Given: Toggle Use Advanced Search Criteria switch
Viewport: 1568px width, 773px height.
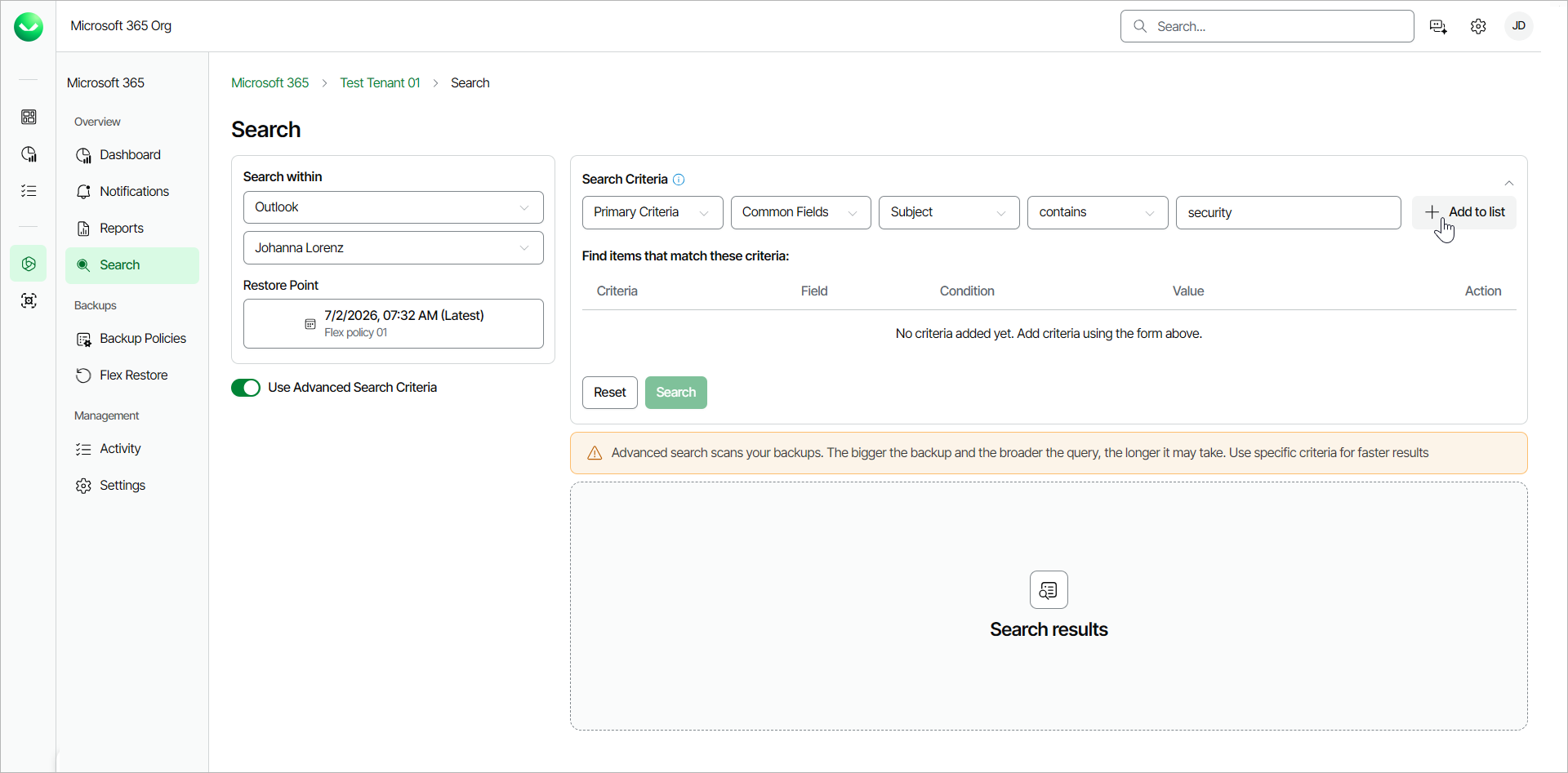Looking at the screenshot, I should (x=246, y=388).
